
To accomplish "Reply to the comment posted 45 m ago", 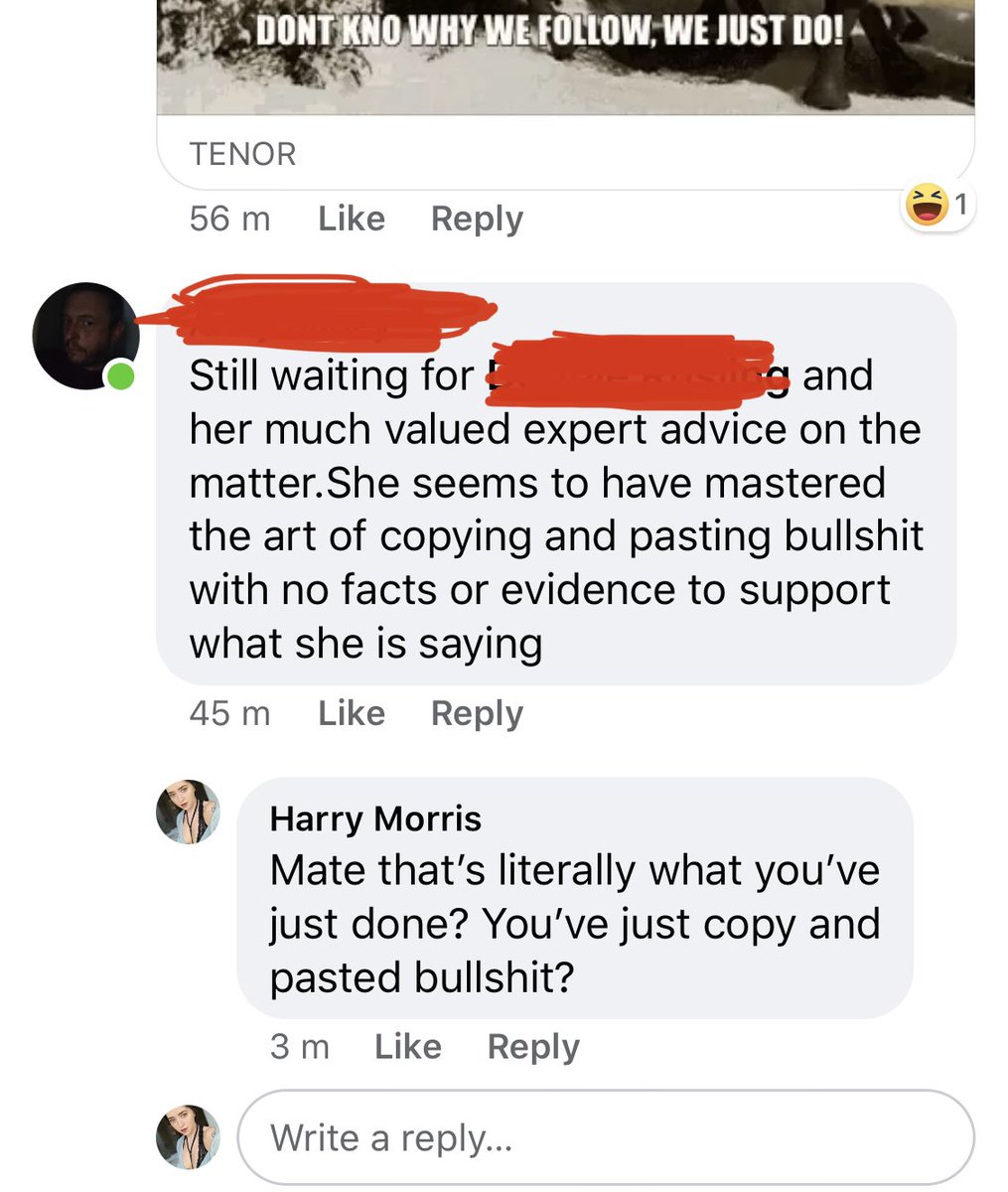I will point(477,714).
